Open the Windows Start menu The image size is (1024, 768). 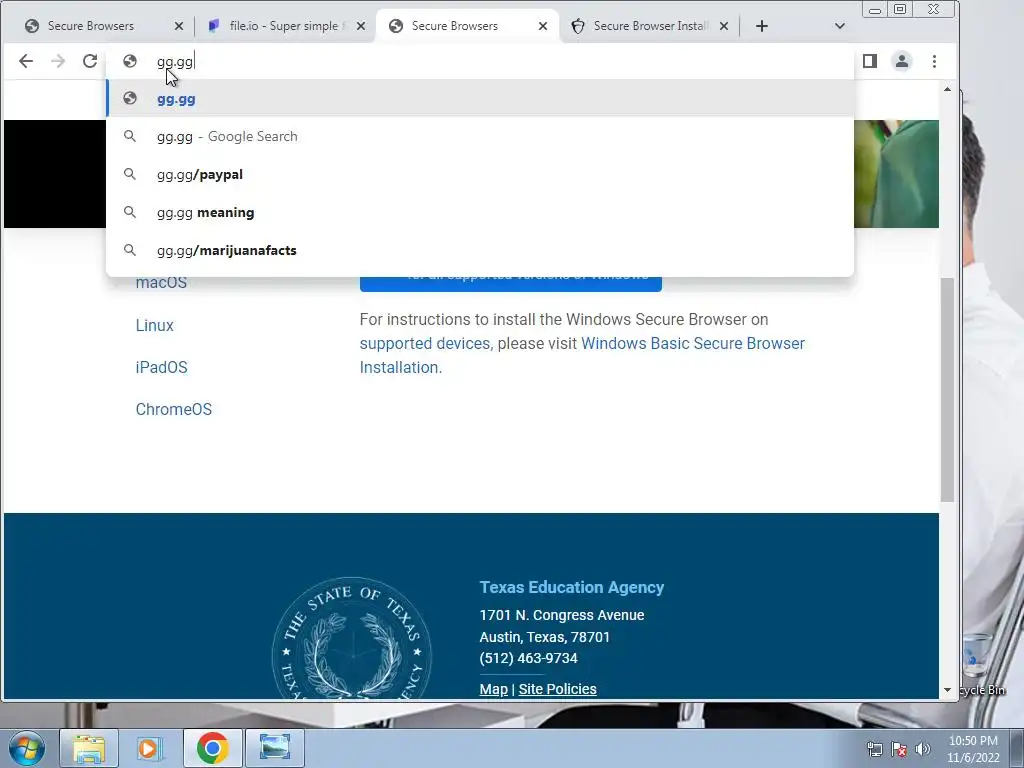pos(27,748)
